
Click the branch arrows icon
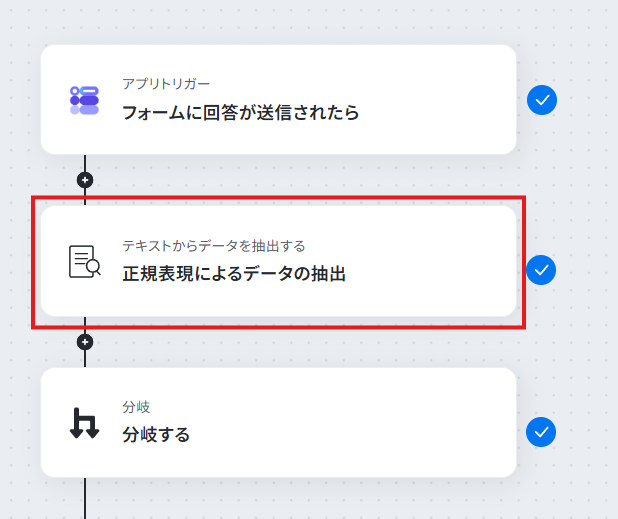pyautogui.click(x=84, y=423)
